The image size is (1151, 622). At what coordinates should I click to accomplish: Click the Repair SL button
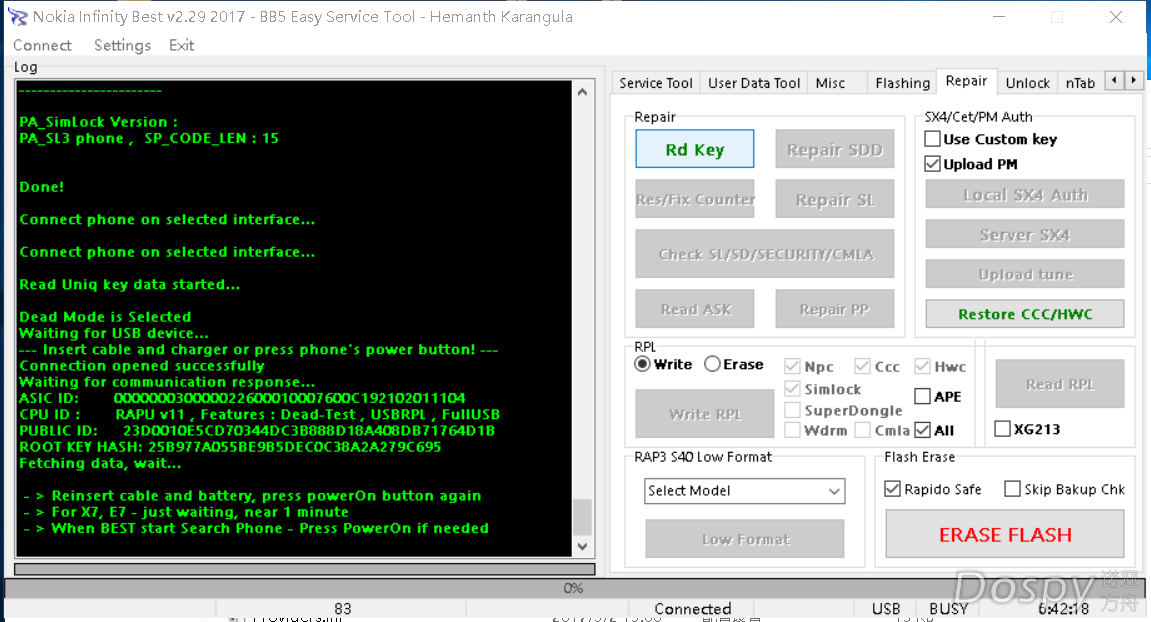835,199
